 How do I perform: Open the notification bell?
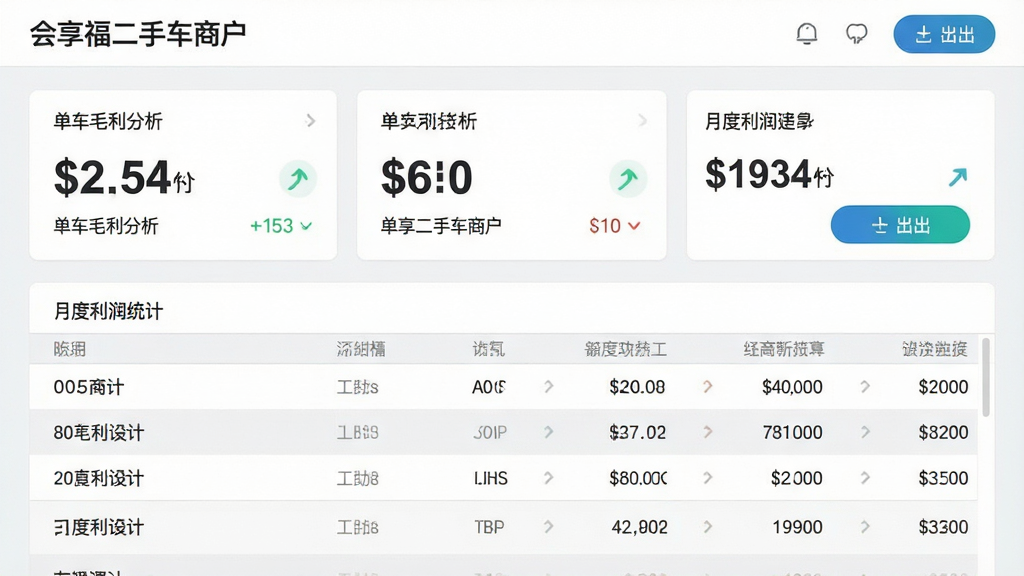pyautogui.click(x=807, y=33)
